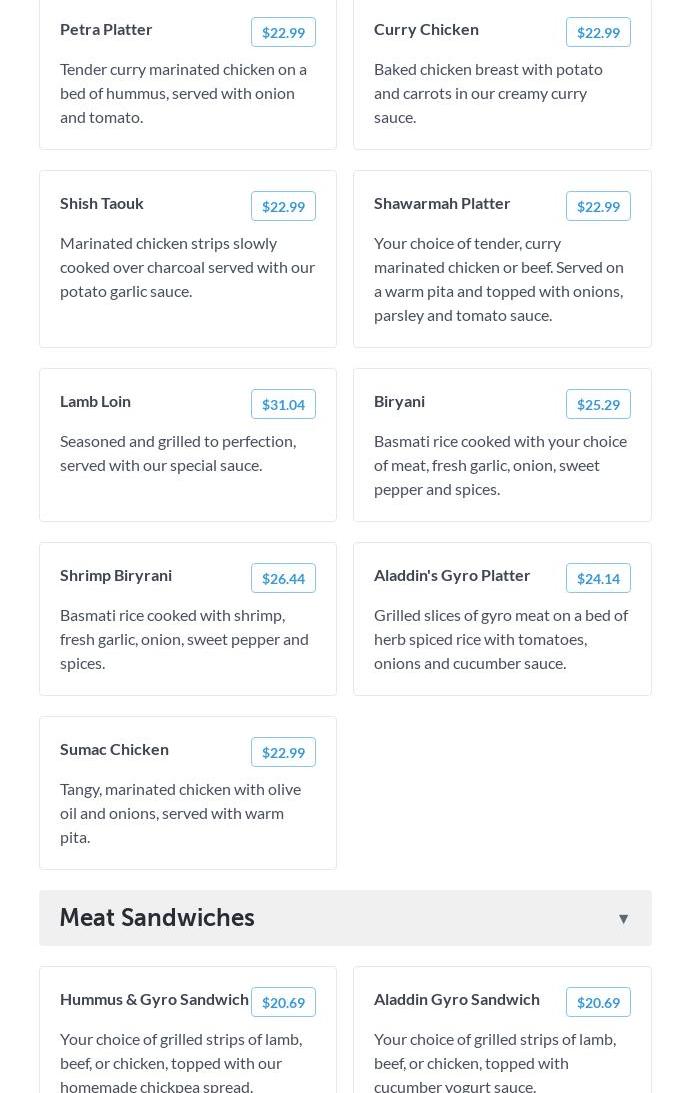Click the Aladdin's Gyro Platter description
Viewport: 690px width, 1093px height.
(x=501, y=639)
